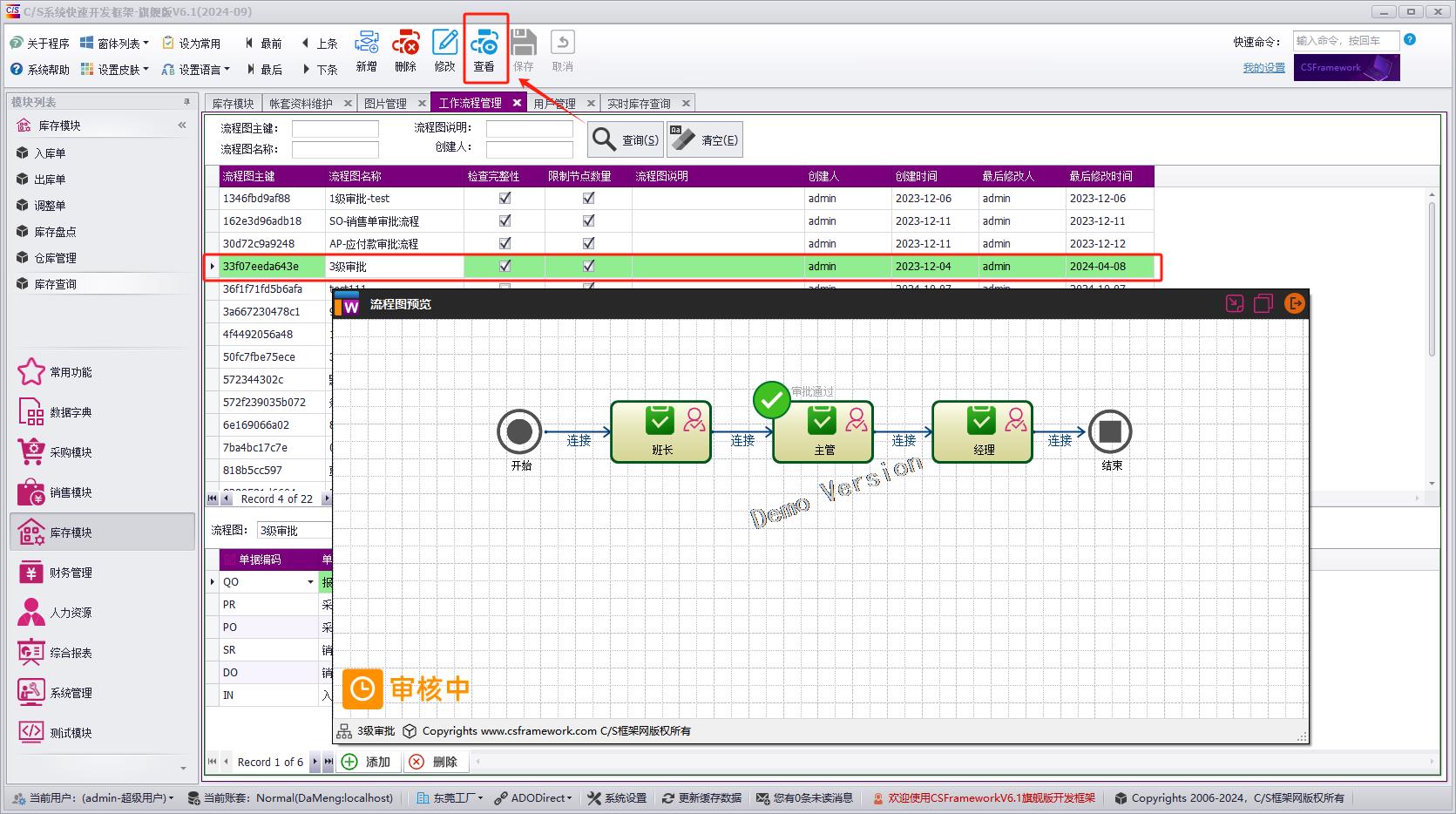Open the 我的设置 link
This screenshot has width=1456, height=814.
(x=1263, y=68)
